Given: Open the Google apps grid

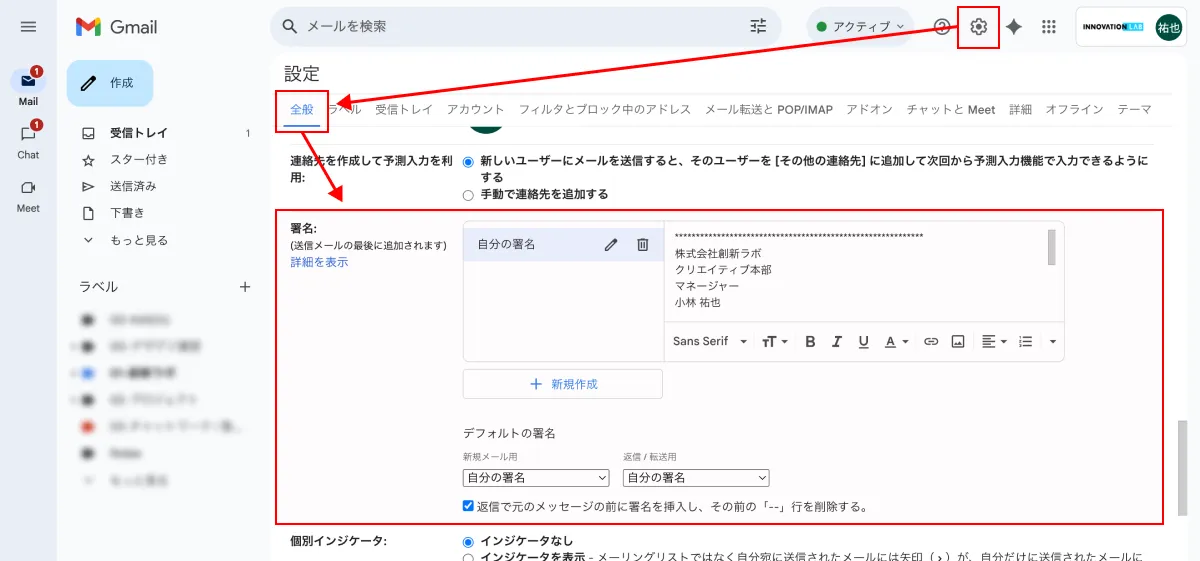Looking at the screenshot, I should pos(1049,27).
